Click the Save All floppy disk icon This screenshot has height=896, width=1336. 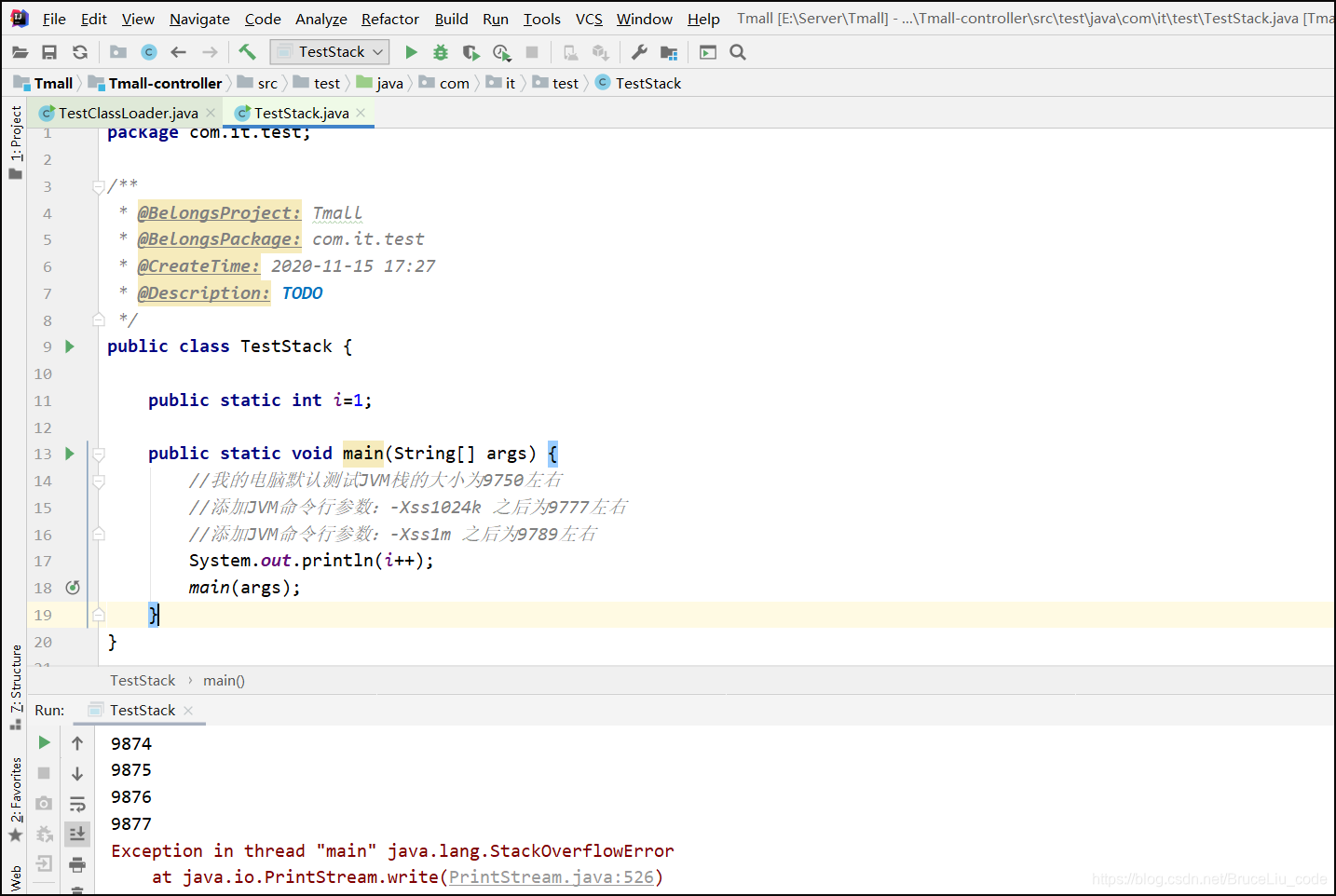pyautogui.click(x=50, y=52)
